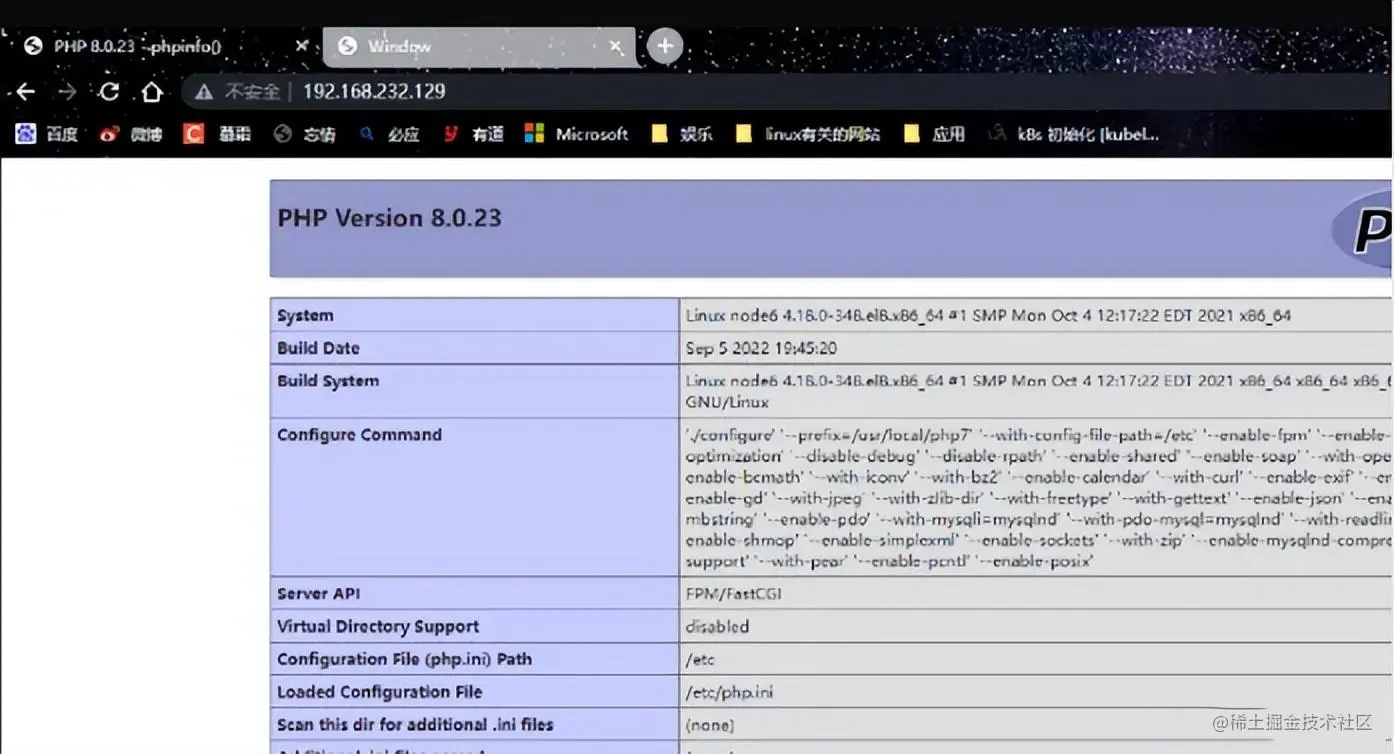This screenshot has width=1394, height=754.
Task: Click the FPM/FastCGI value cell
Action: tap(1036, 594)
